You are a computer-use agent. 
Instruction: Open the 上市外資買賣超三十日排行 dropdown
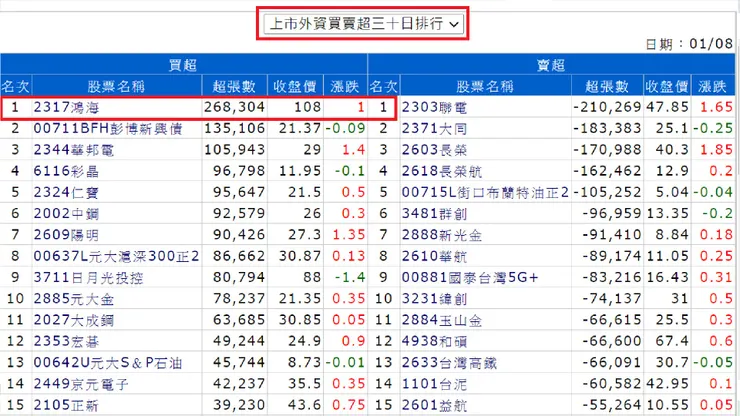(x=363, y=24)
